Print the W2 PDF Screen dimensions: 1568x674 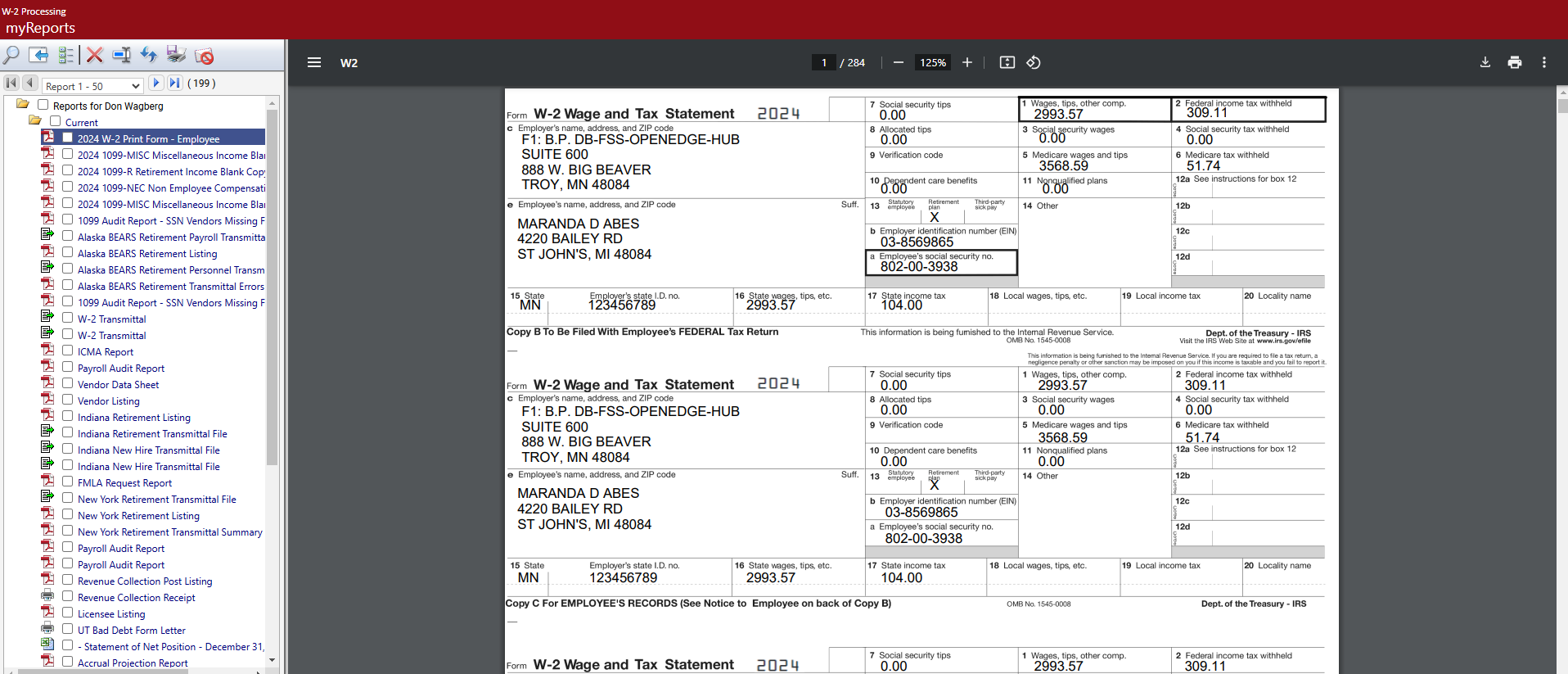coord(1515,62)
